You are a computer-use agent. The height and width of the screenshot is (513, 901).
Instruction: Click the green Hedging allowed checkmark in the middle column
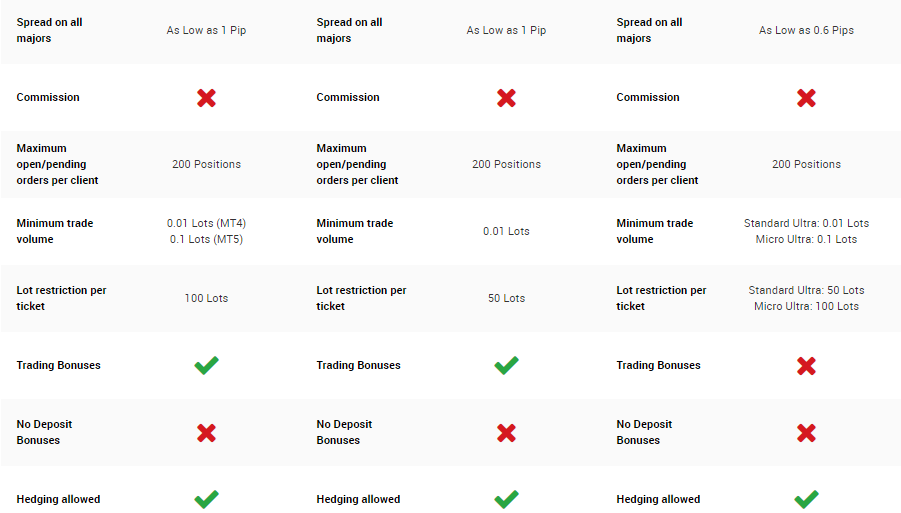pos(506,498)
